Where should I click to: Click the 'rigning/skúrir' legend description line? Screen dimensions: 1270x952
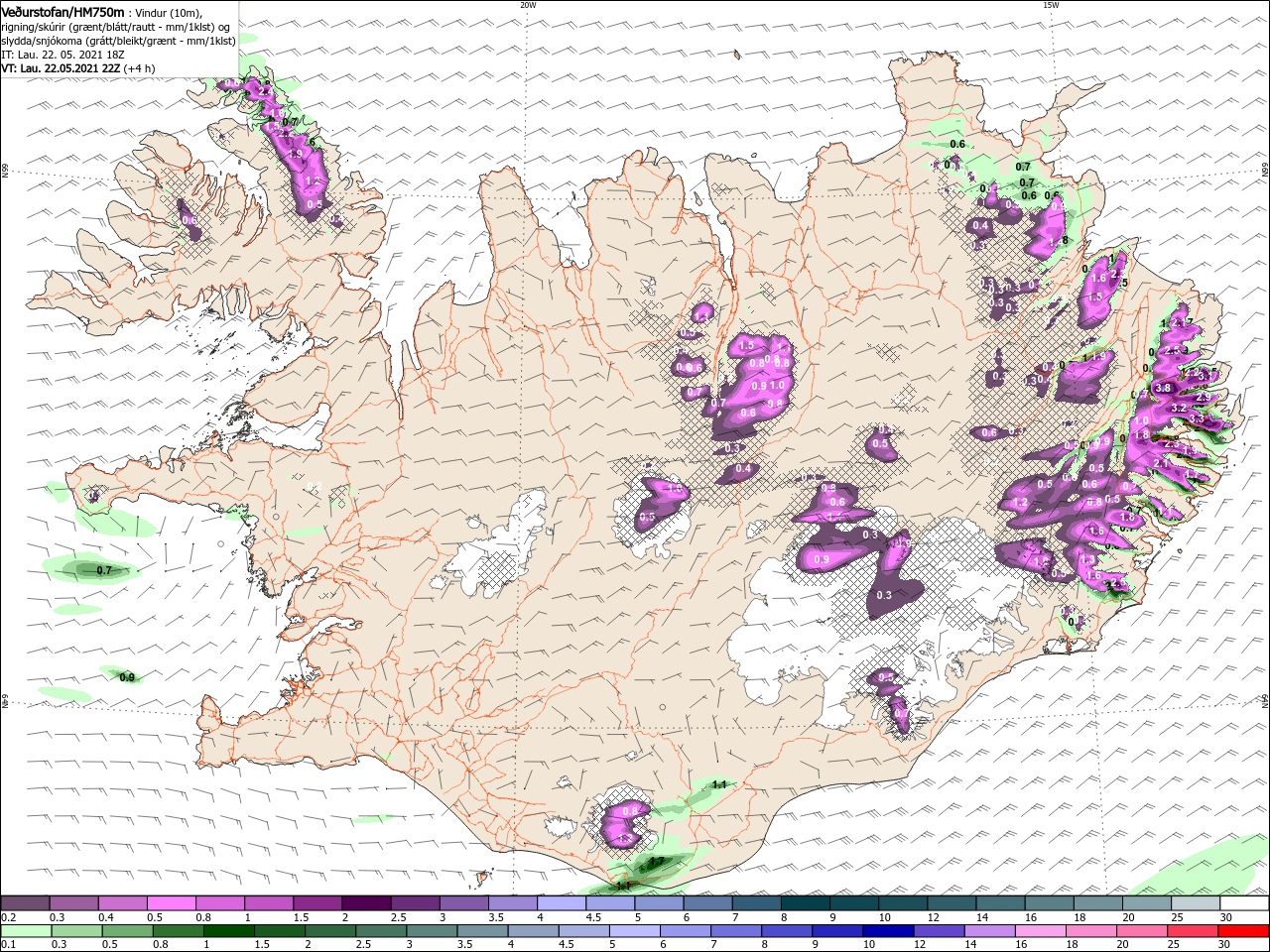pos(115,26)
